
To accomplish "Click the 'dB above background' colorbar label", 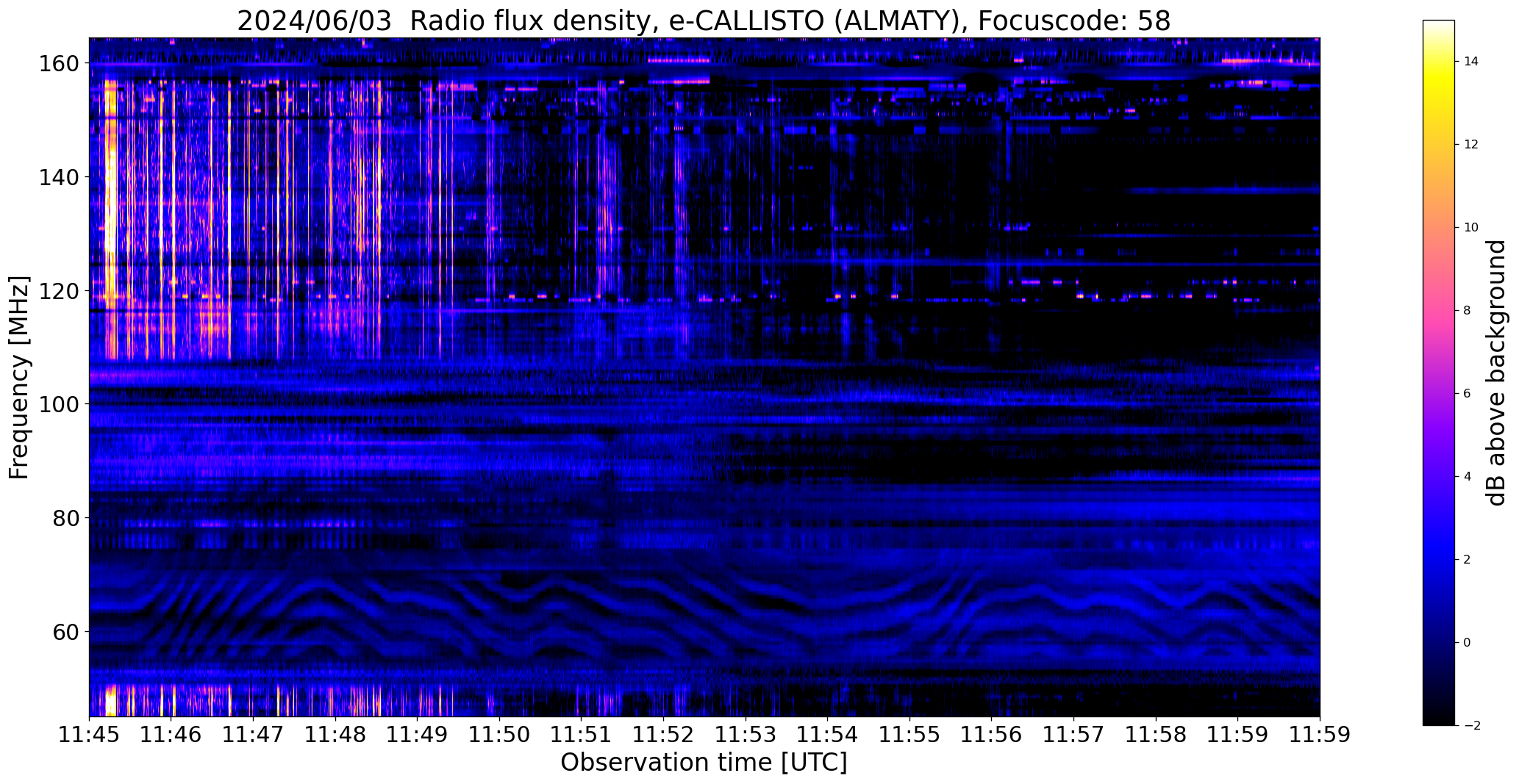I will (1495, 373).
